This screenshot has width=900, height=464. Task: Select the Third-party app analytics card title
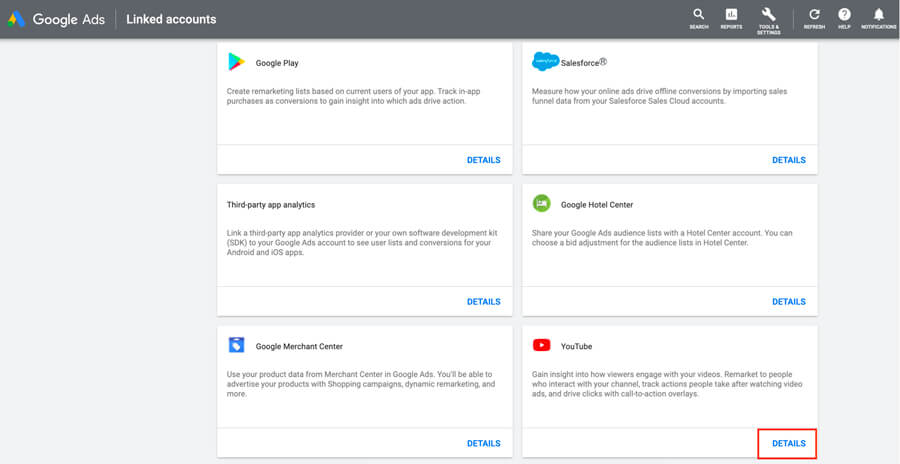[271, 205]
